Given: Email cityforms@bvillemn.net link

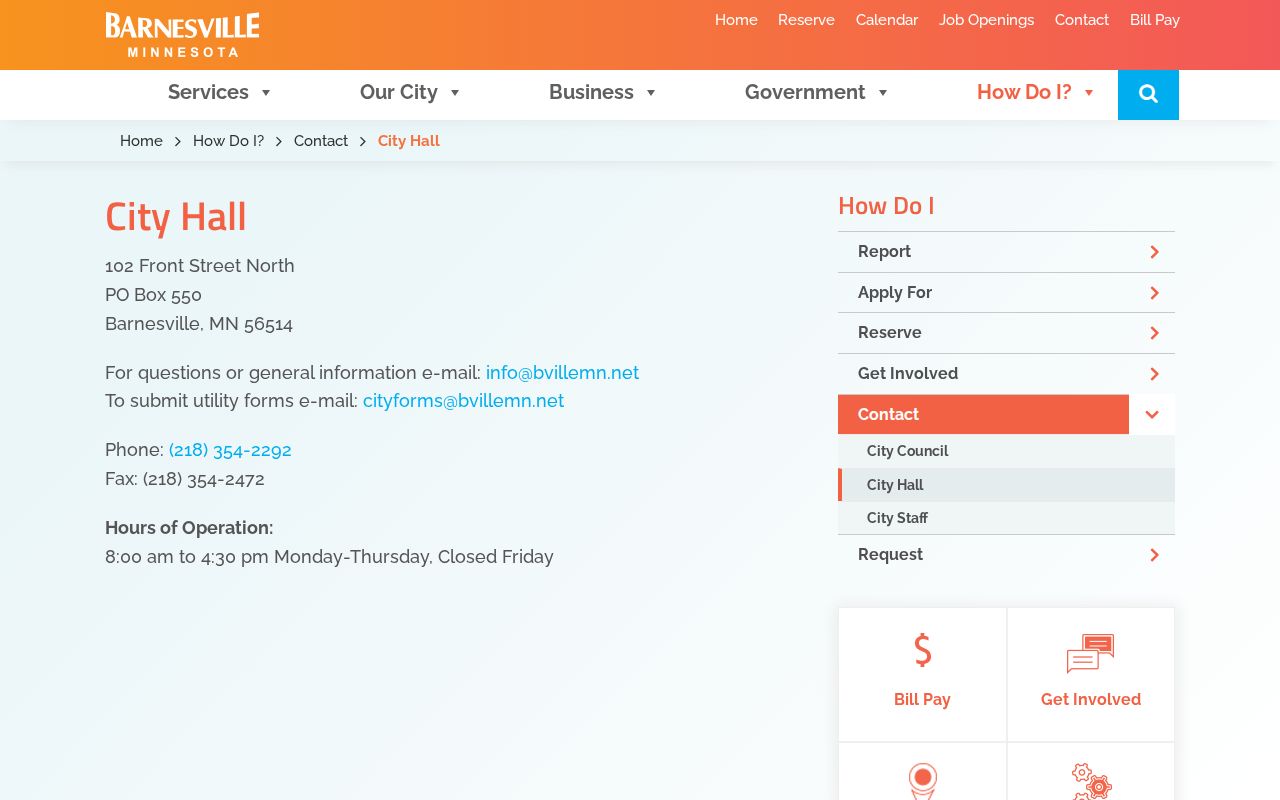Looking at the screenshot, I should (x=463, y=401).
